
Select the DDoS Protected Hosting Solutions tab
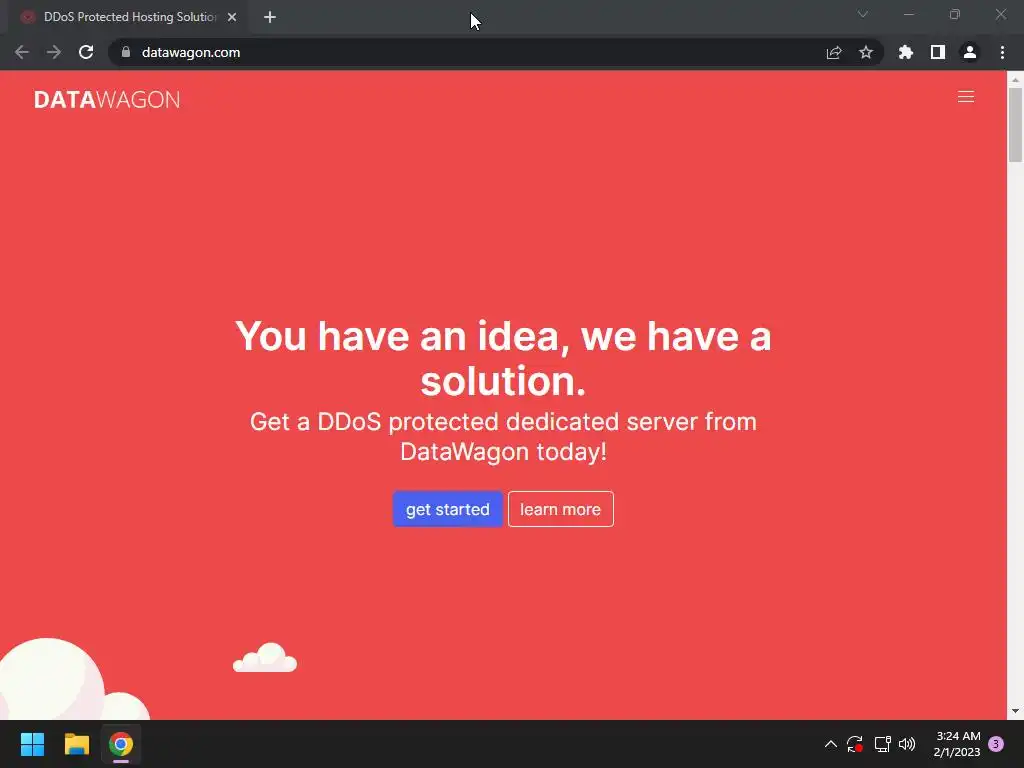(x=129, y=17)
